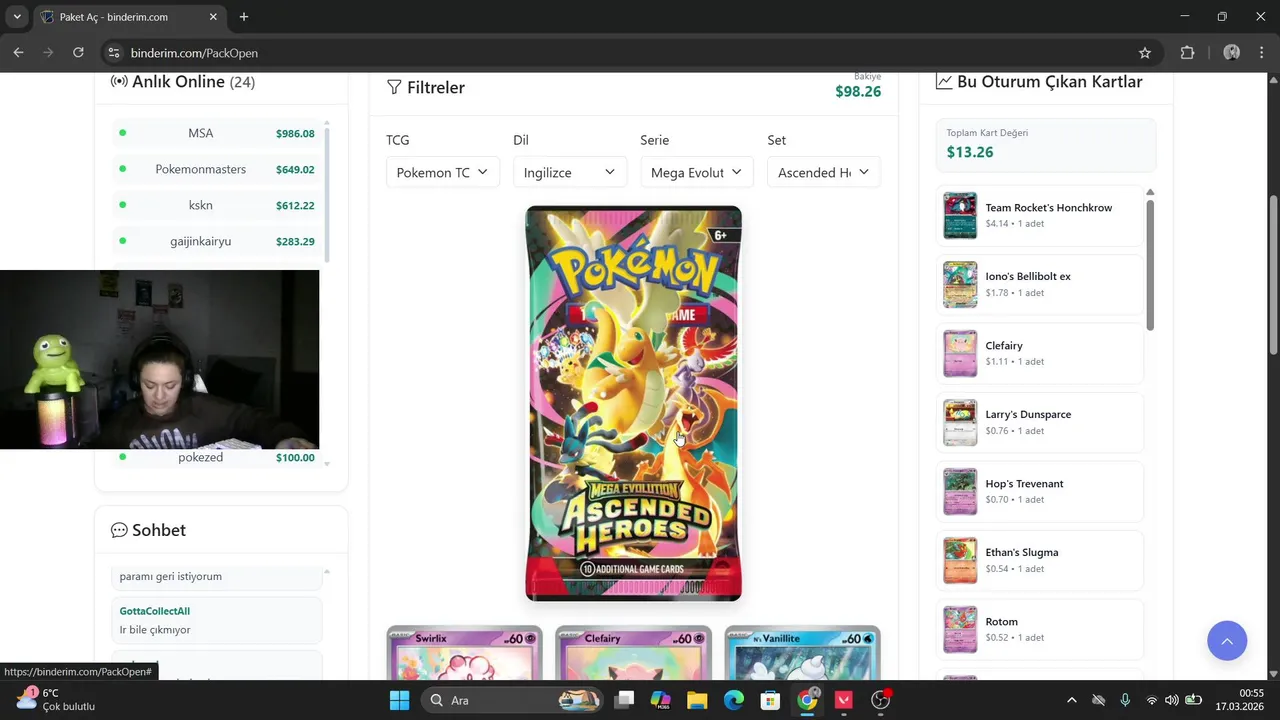The width and height of the screenshot is (1280, 720).
Task: Open the Dil dropdown showing Ingilizce
Action: 569,172
